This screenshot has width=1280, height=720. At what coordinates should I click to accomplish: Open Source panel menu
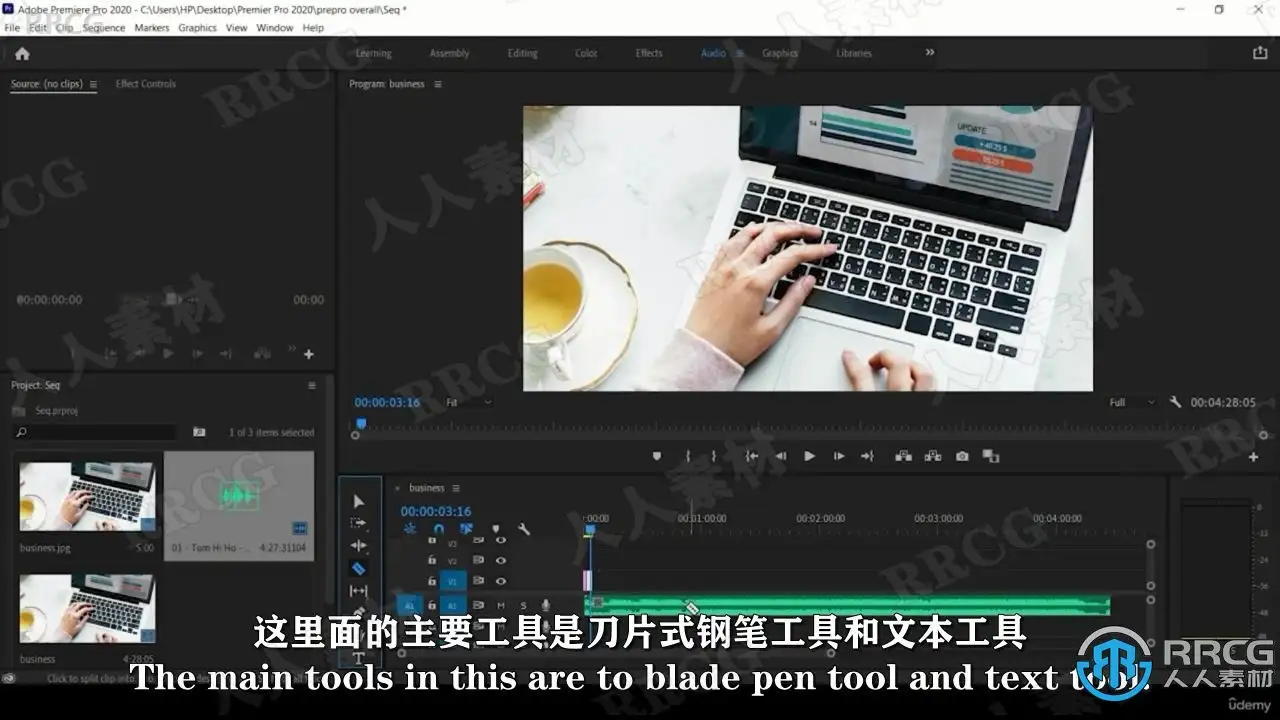[x=93, y=84]
